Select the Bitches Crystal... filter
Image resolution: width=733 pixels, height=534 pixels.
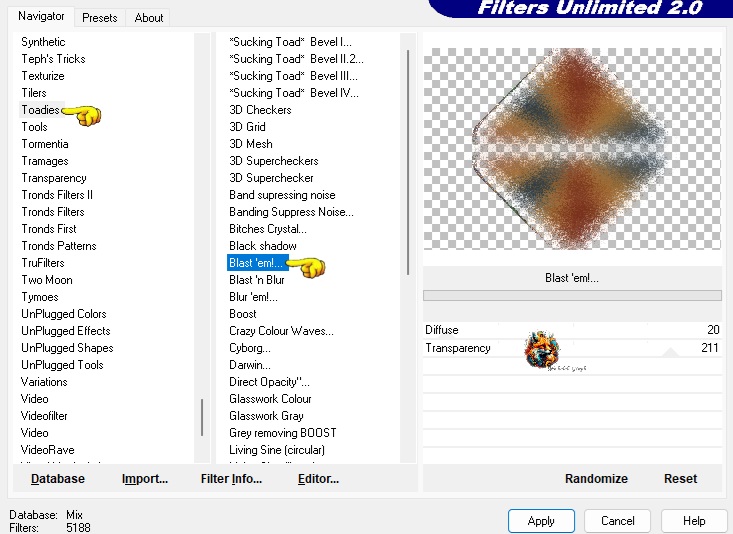click(268, 229)
